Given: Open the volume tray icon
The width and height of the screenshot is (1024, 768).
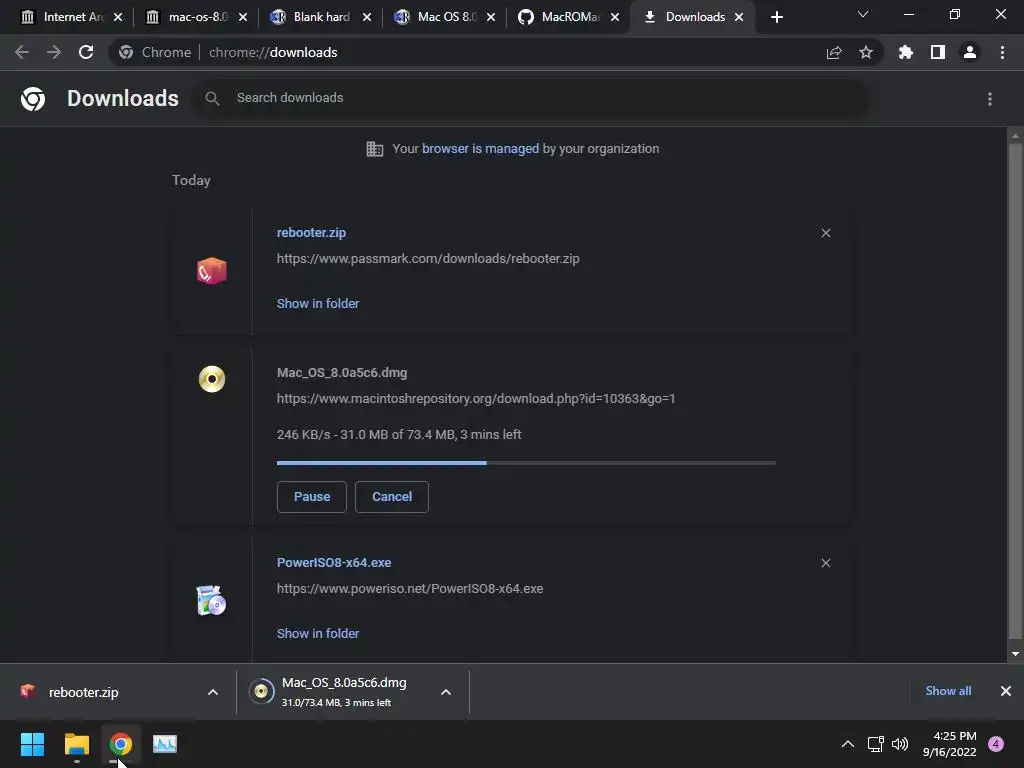Looking at the screenshot, I should coord(900,744).
